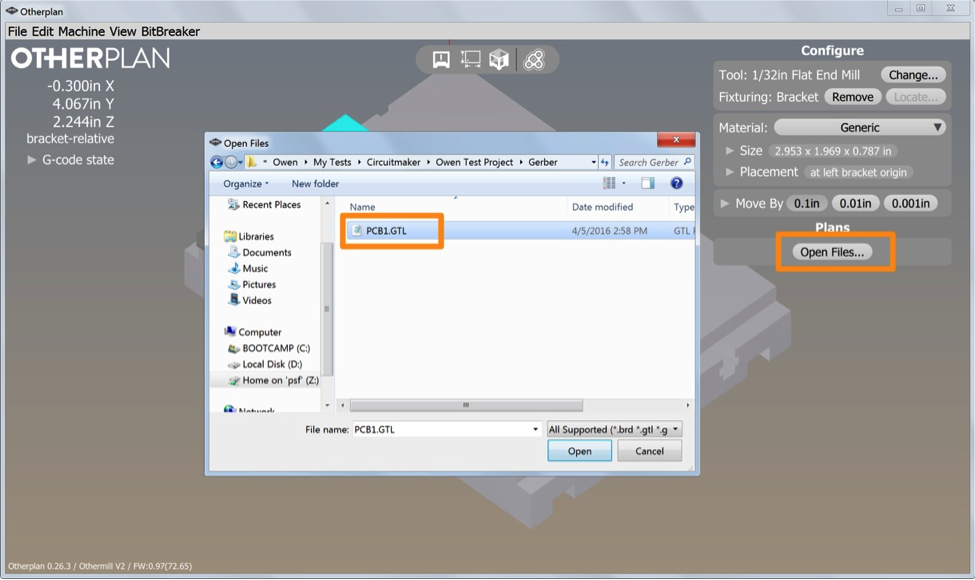
Task: Go back using the dialog's blue Back arrow
Action: click(x=216, y=162)
